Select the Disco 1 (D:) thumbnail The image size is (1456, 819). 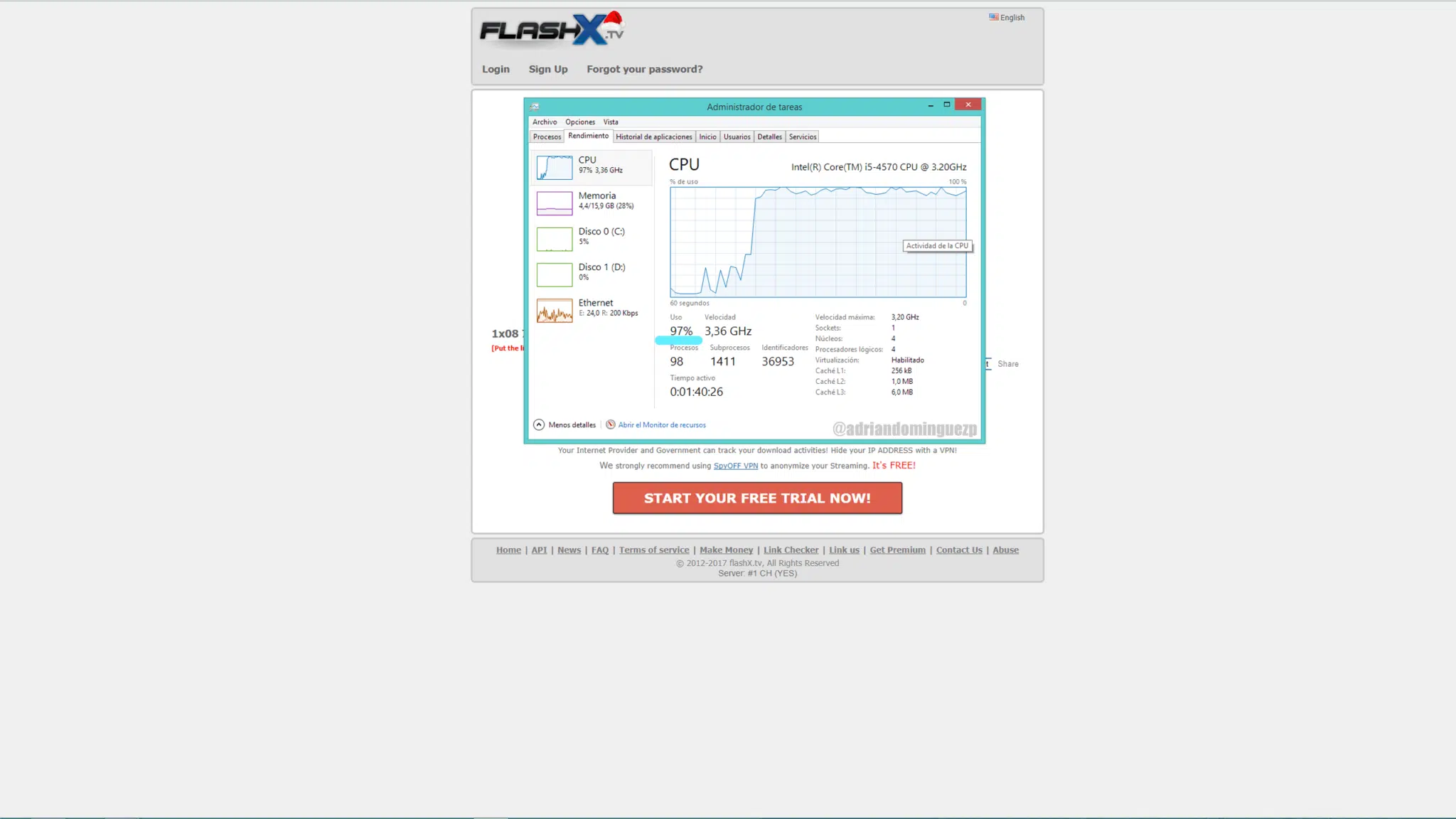coord(555,274)
